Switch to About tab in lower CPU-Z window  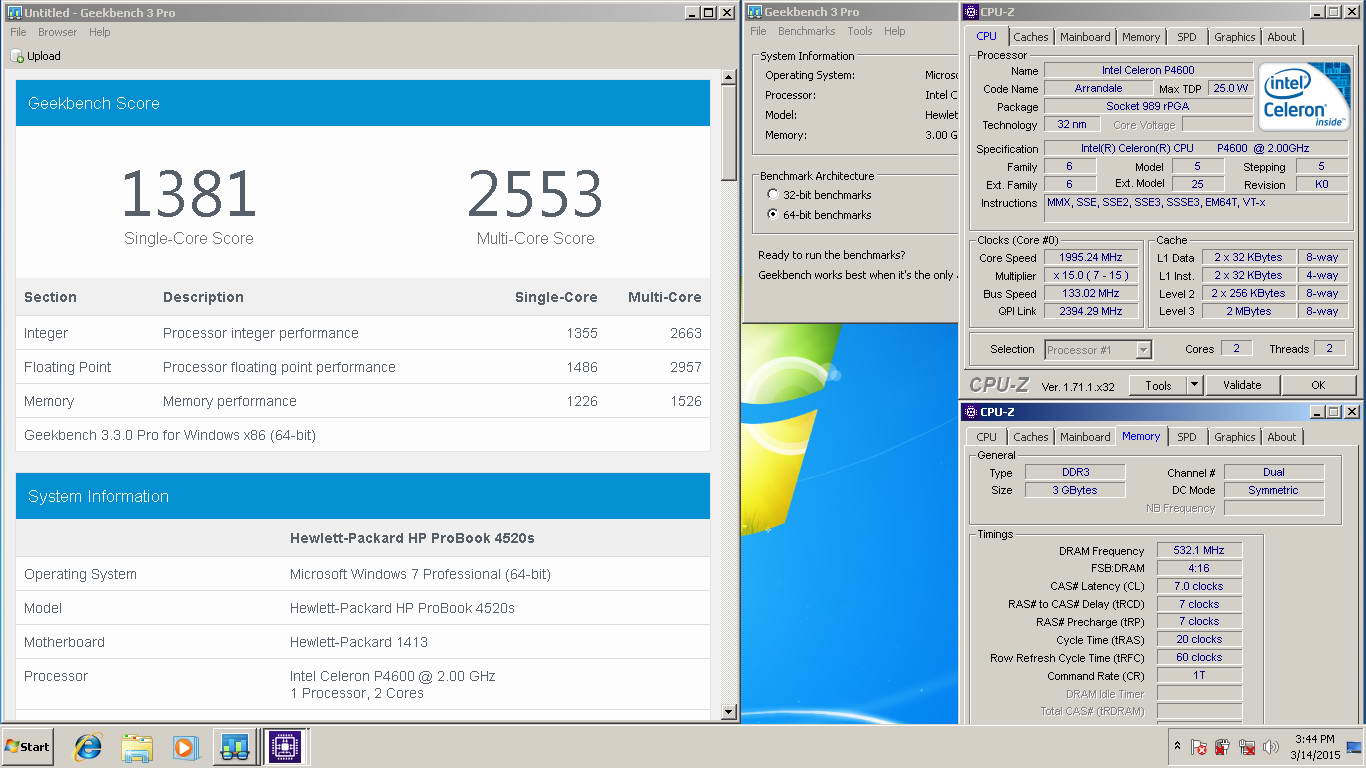1282,437
